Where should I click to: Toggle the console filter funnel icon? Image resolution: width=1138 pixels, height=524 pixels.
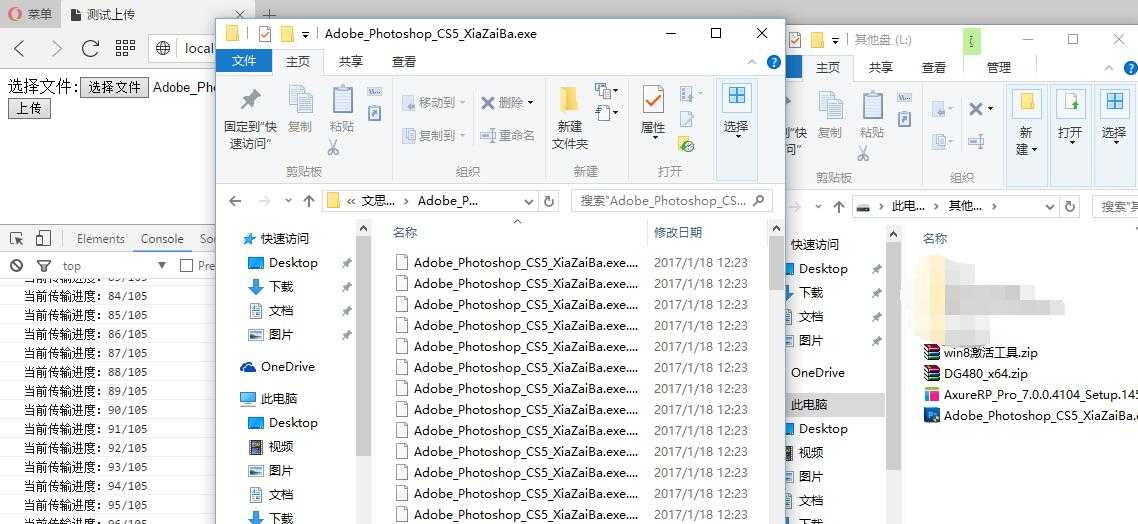click(x=44, y=266)
